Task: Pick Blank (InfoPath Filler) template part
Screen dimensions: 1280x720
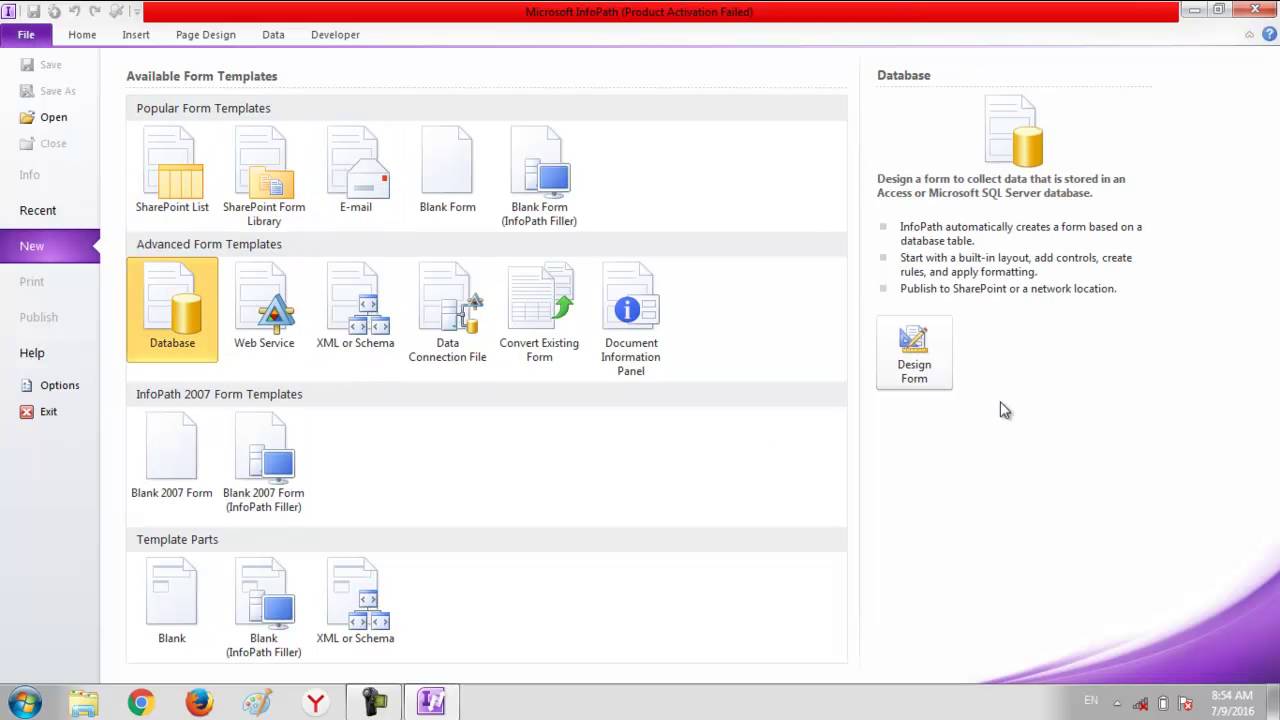Action: point(264,608)
